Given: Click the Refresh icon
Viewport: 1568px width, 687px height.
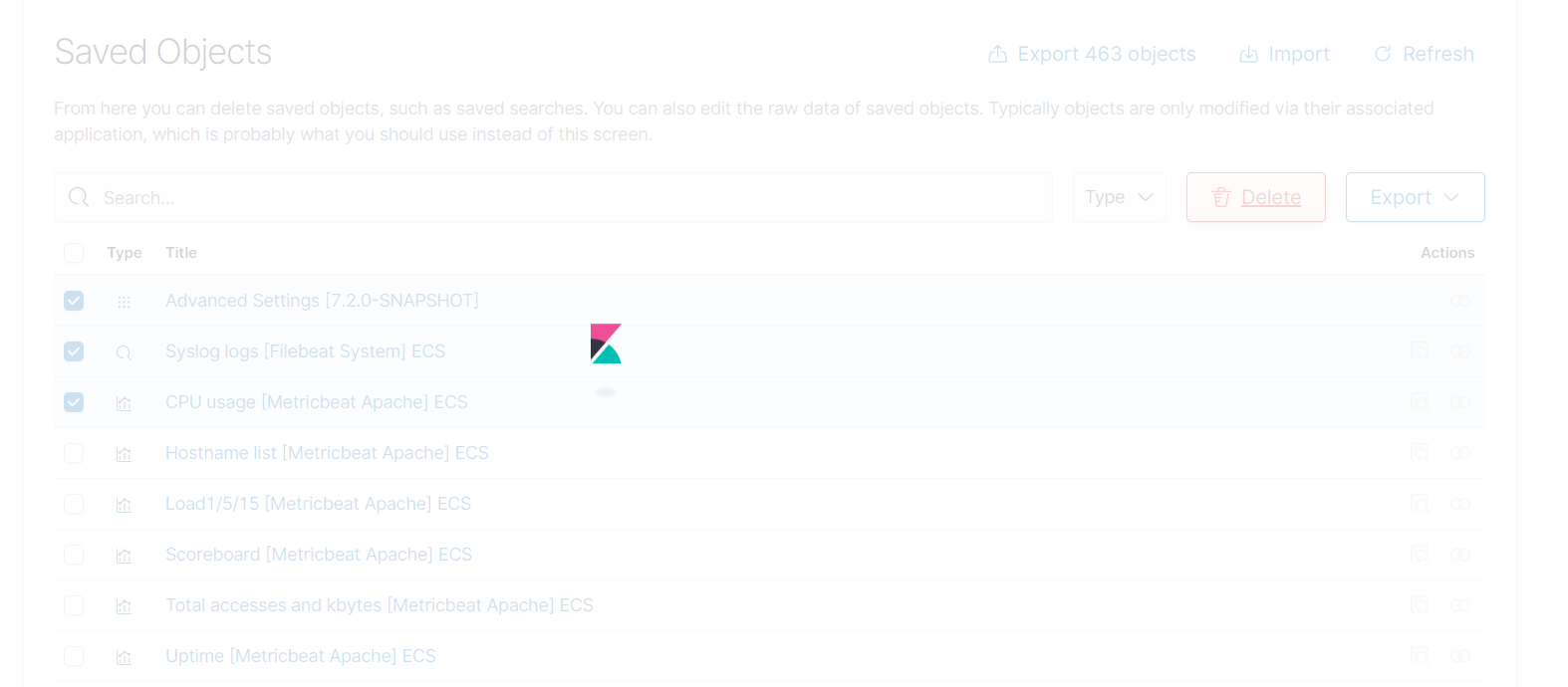Looking at the screenshot, I should point(1384,54).
